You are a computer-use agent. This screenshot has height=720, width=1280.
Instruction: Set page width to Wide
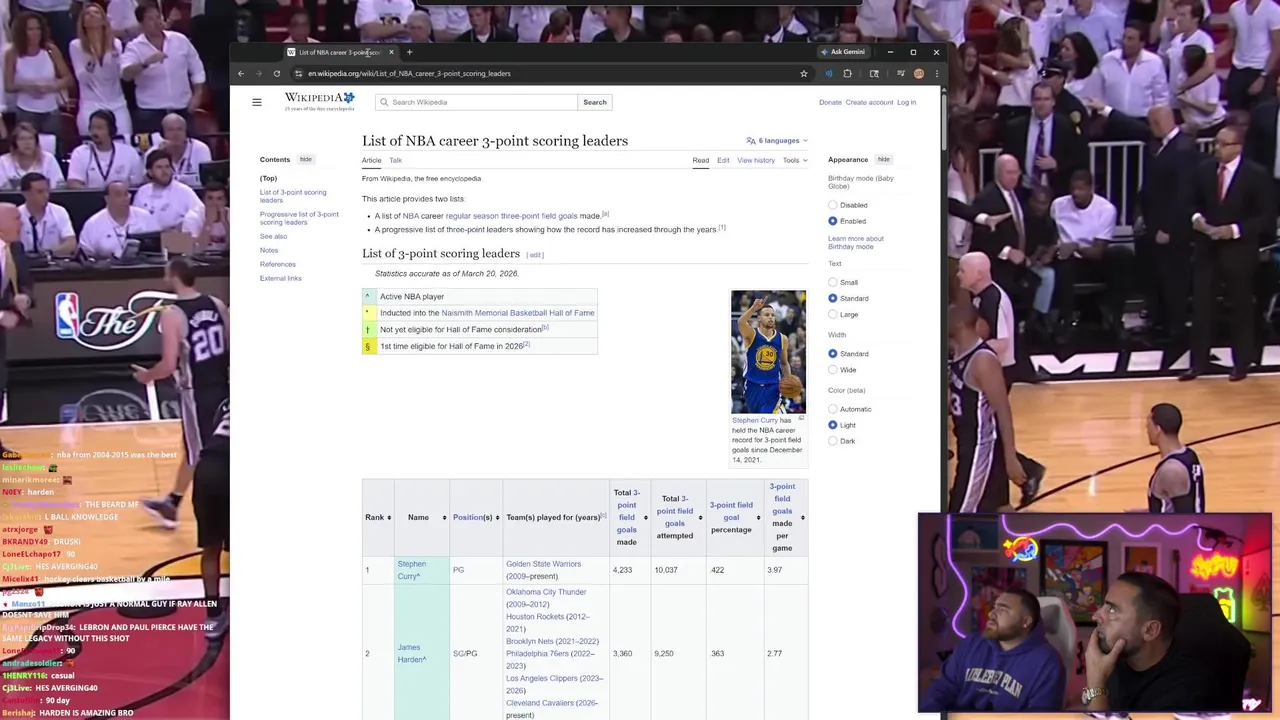(x=833, y=370)
